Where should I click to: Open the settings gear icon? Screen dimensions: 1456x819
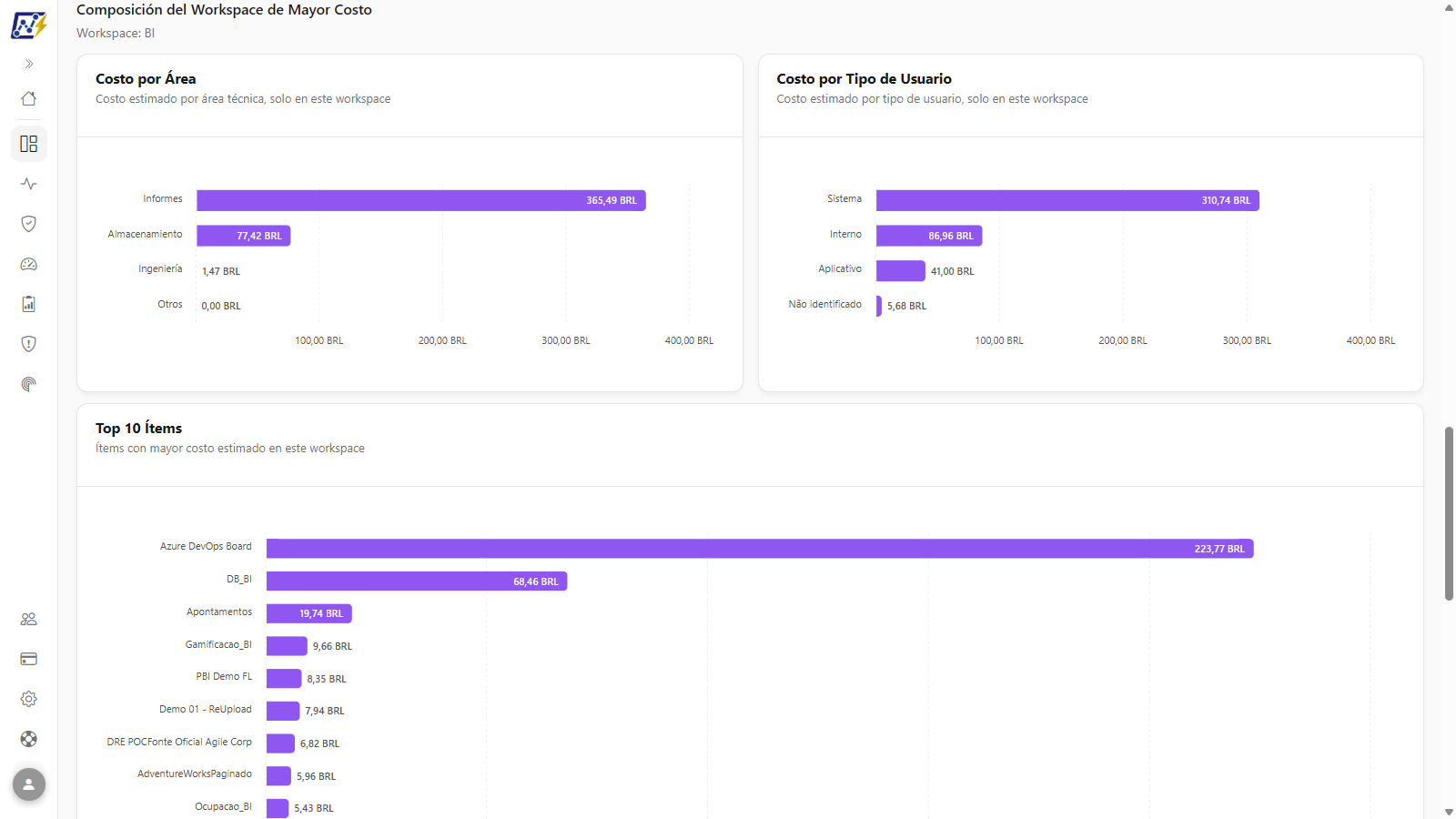[29, 699]
